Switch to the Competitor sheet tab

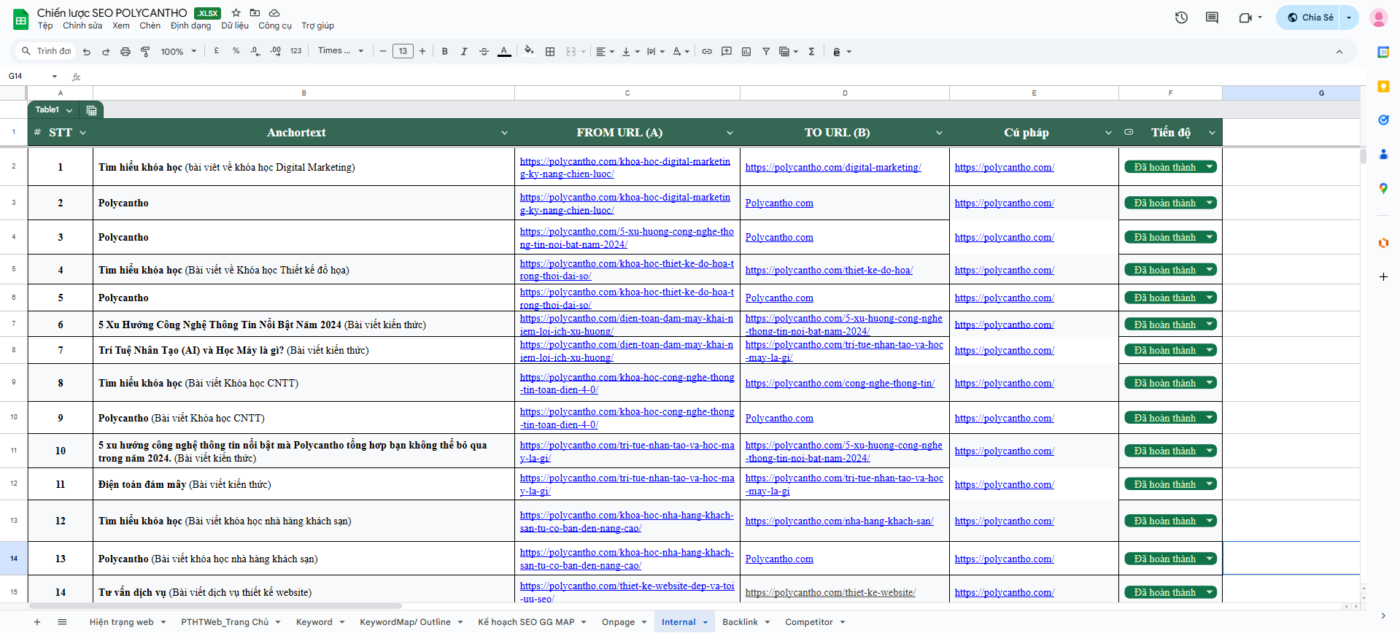tap(814, 622)
